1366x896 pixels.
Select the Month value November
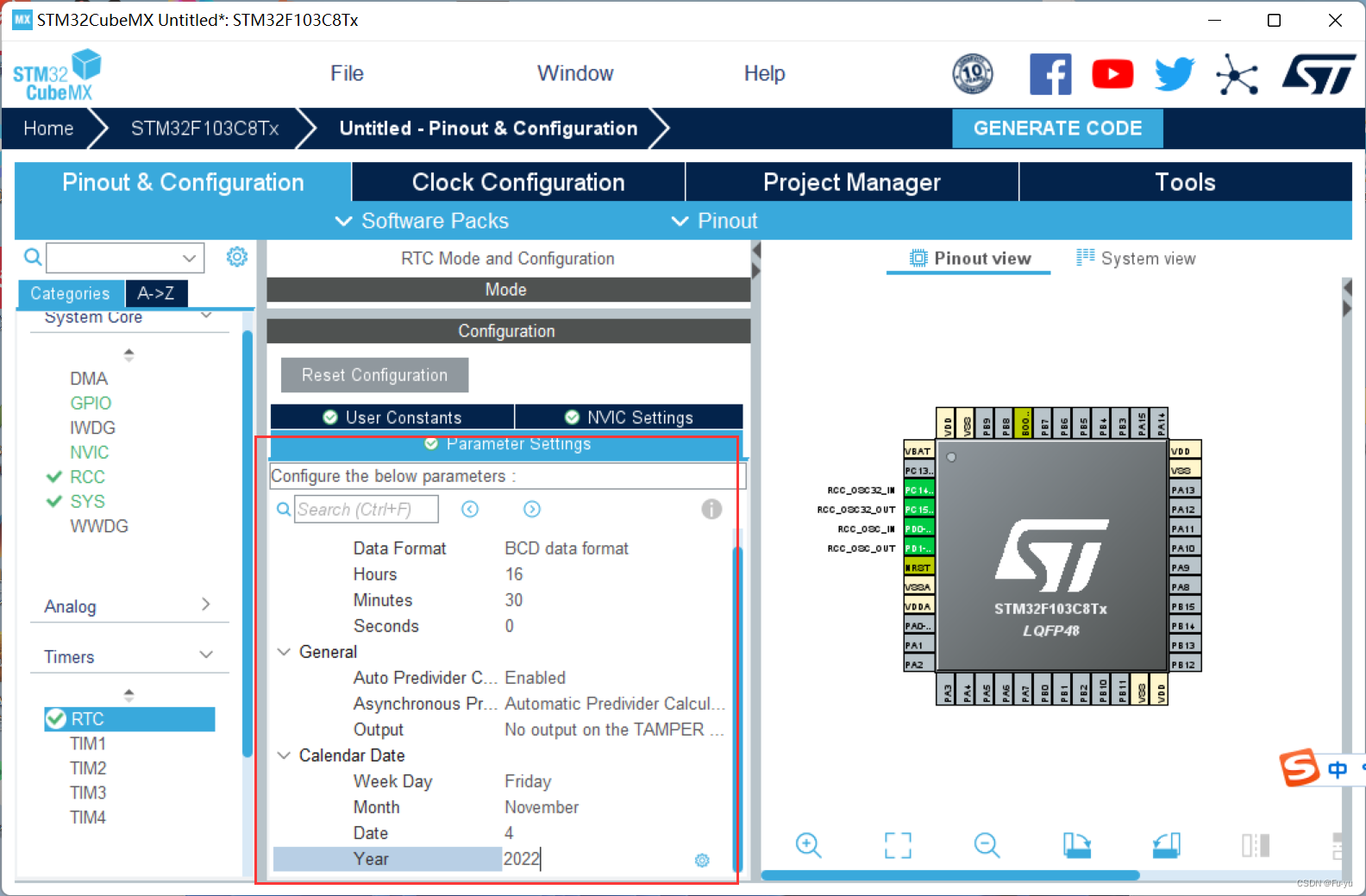pyautogui.click(x=542, y=807)
